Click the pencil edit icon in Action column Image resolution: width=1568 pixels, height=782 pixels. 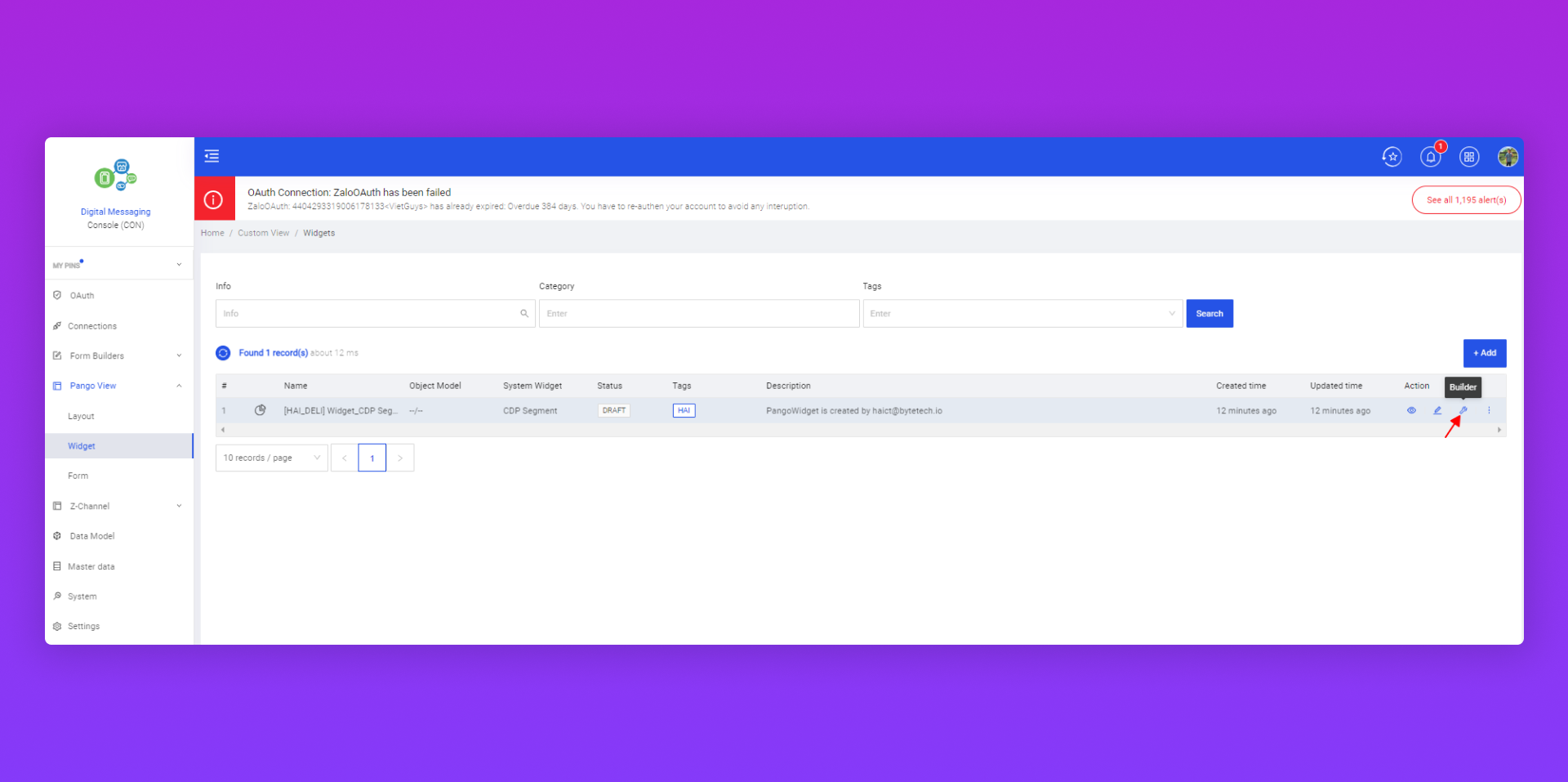[x=1437, y=410]
